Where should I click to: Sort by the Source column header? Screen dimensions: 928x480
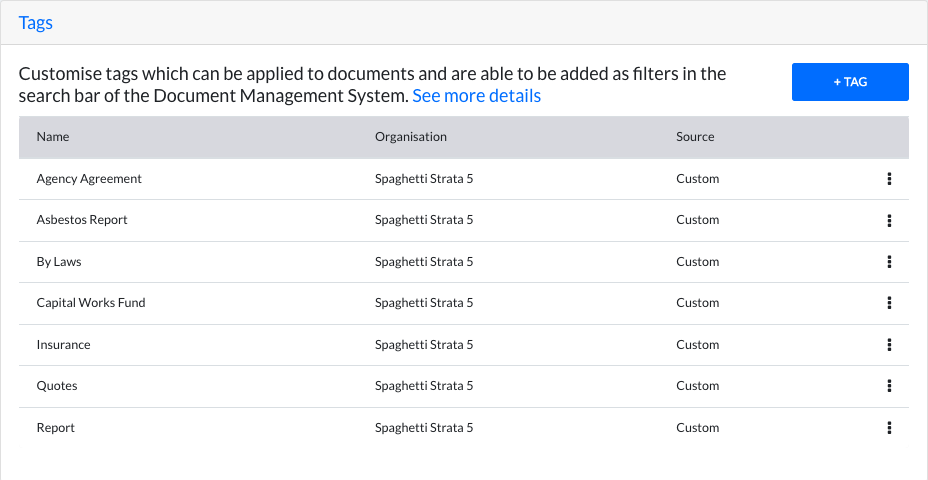click(695, 137)
